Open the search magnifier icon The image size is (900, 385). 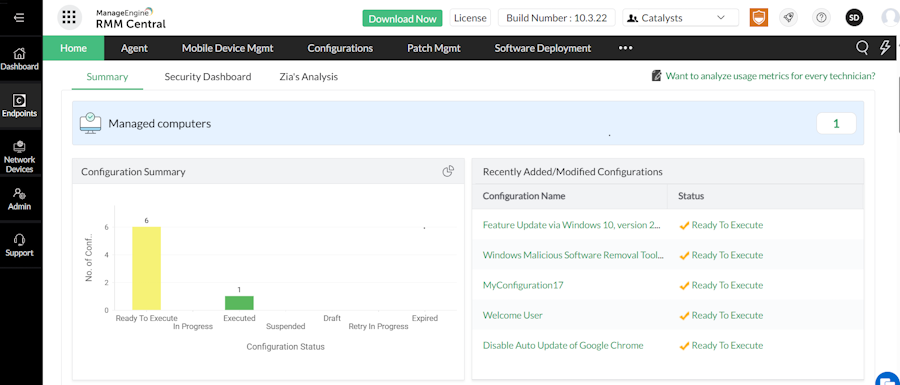[862, 48]
